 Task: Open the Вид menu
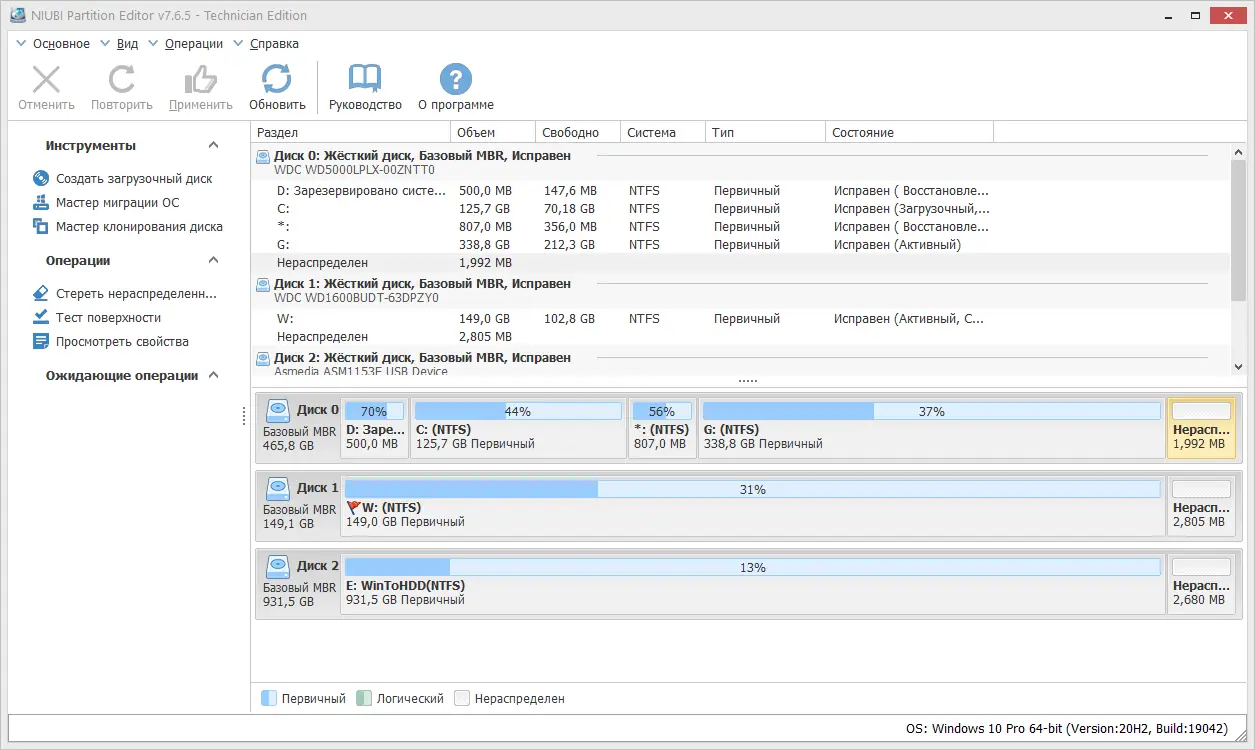point(127,43)
